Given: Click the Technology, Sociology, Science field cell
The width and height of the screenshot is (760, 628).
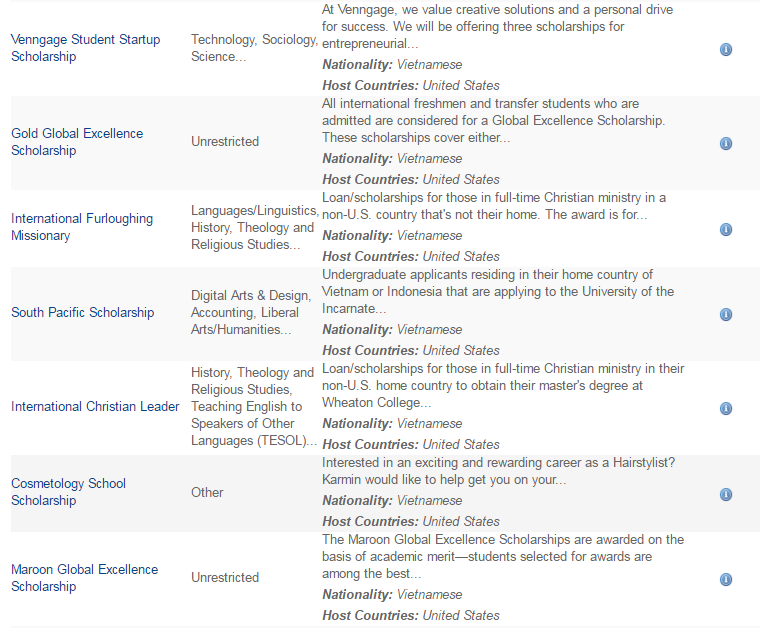Looking at the screenshot, I should (254, 48).
